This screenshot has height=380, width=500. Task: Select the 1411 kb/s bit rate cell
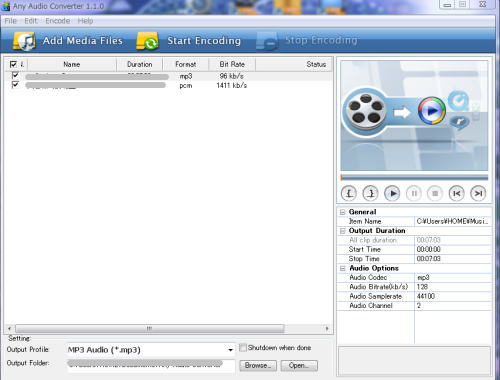tap(232, 85)
